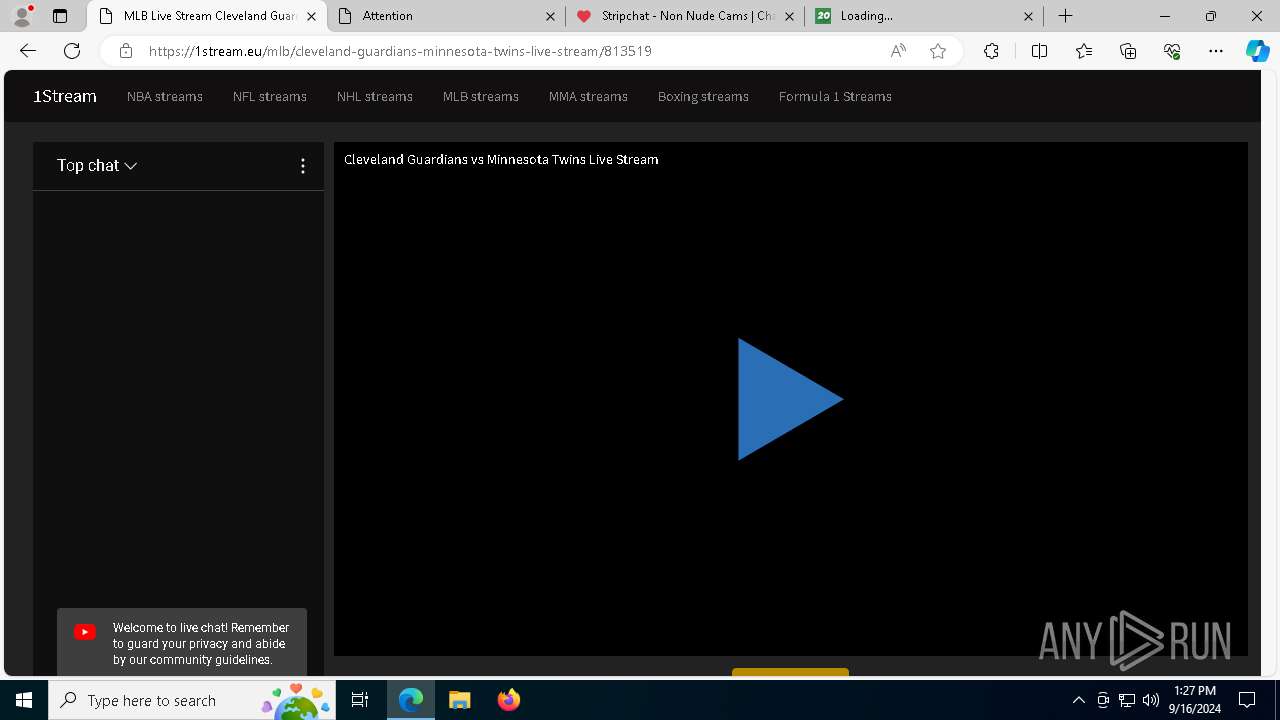
Task: Click the stream title text
Action: (501, 159)
